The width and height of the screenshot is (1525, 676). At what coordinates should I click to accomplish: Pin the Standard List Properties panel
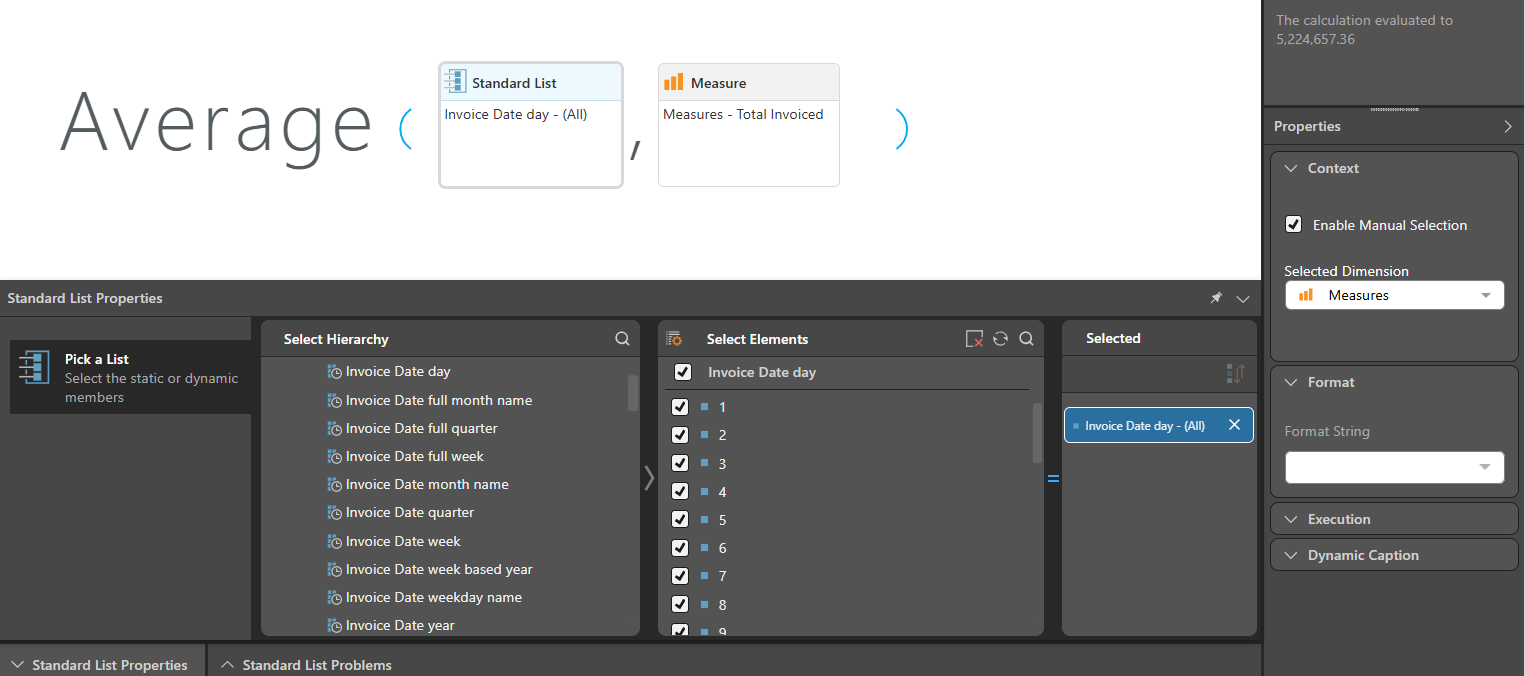coord(1216,298)
